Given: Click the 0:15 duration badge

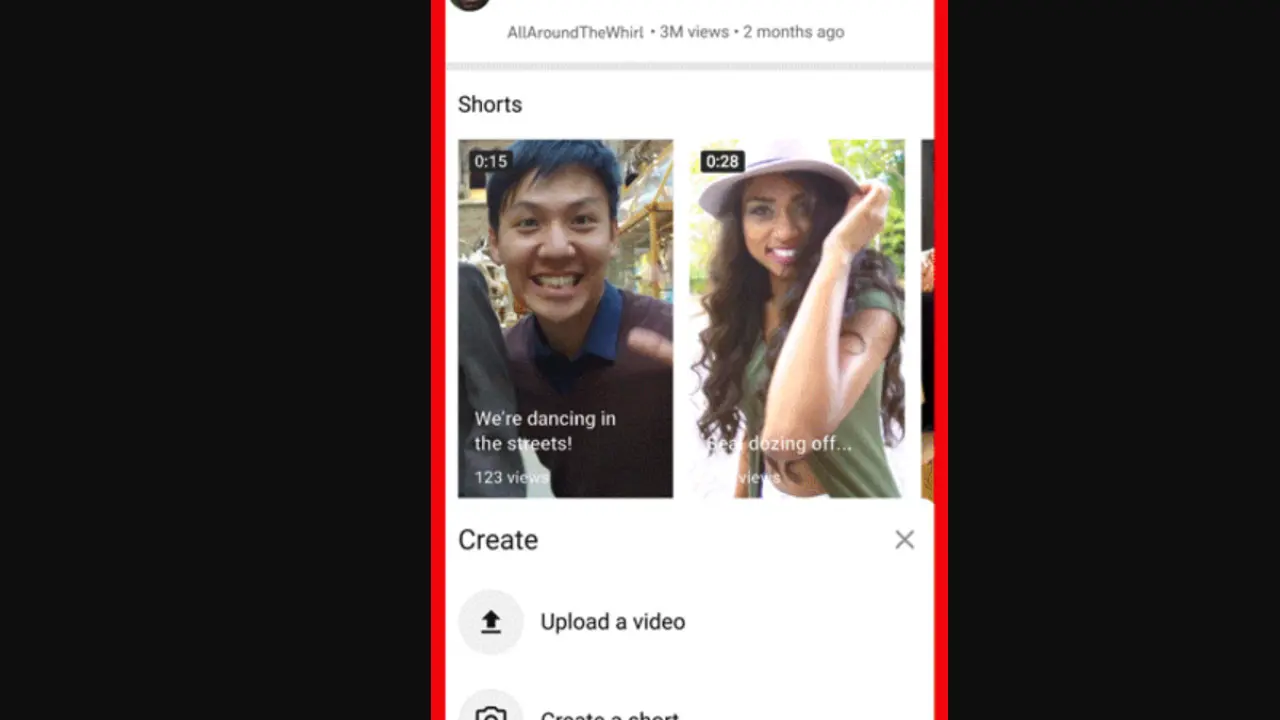Looking at the screenshot, I should pos(491,161).
